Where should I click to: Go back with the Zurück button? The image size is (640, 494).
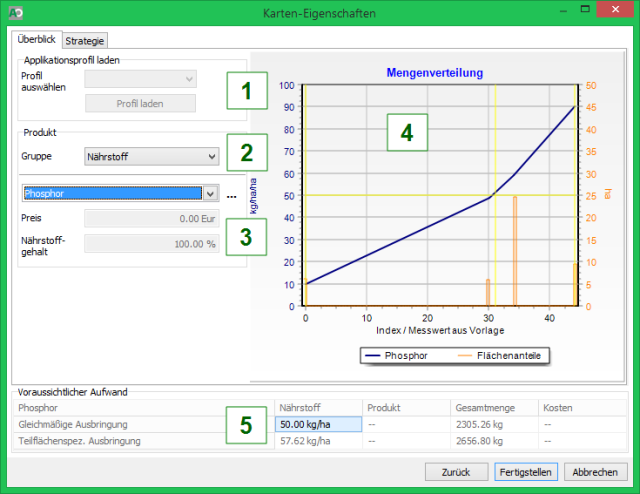(456, 472)
